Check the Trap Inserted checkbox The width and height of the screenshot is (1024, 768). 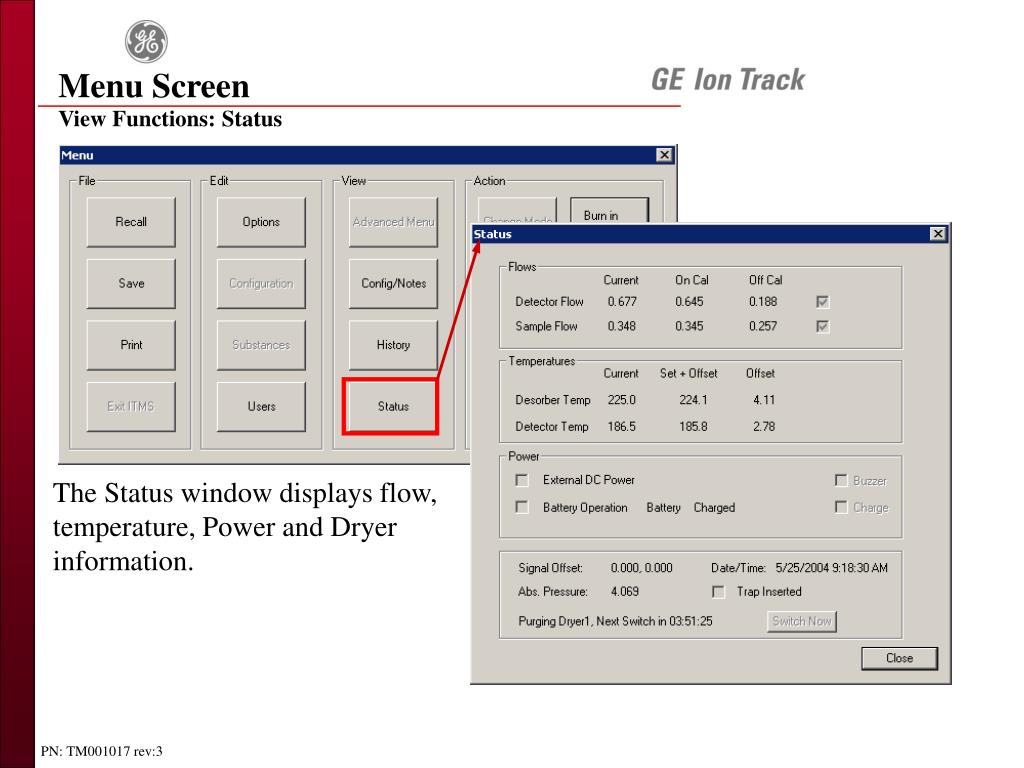[x=718, y=592]
